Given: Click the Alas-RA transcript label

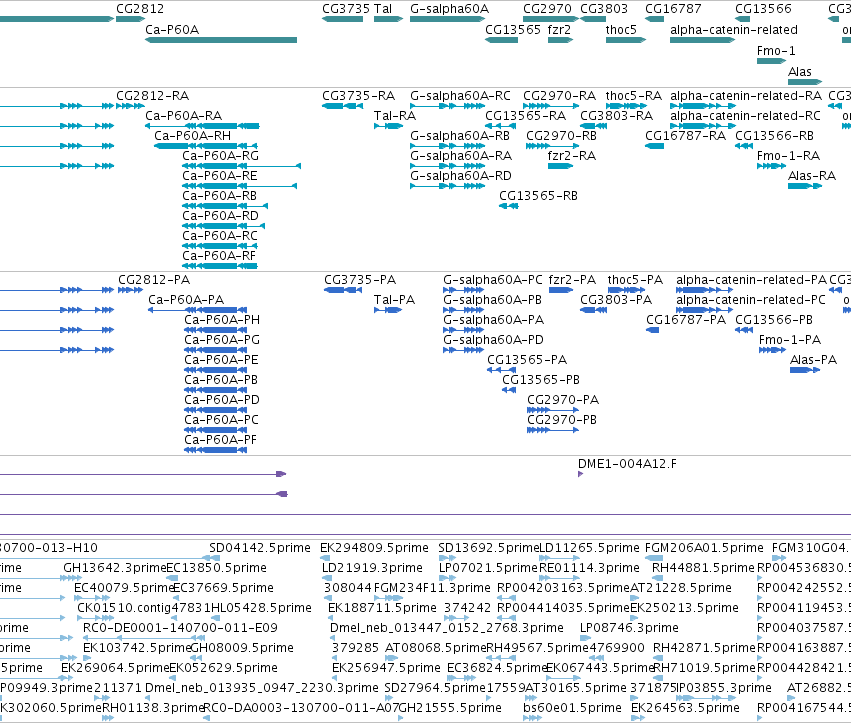Looking at the screenshot, I should (812, 176).
